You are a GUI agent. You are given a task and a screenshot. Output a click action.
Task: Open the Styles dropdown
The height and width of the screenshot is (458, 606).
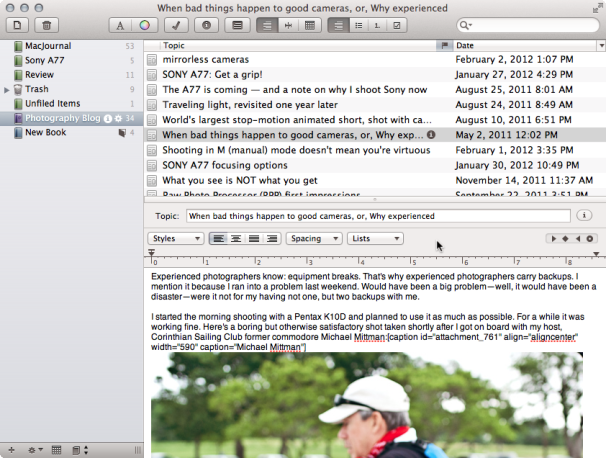(x=176, y=238)
